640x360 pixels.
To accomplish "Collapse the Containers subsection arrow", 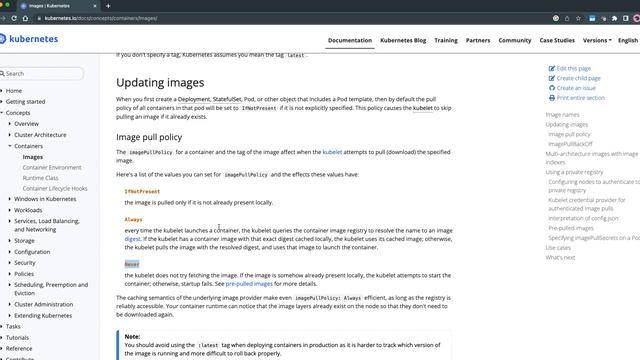I will pos(10,146).
